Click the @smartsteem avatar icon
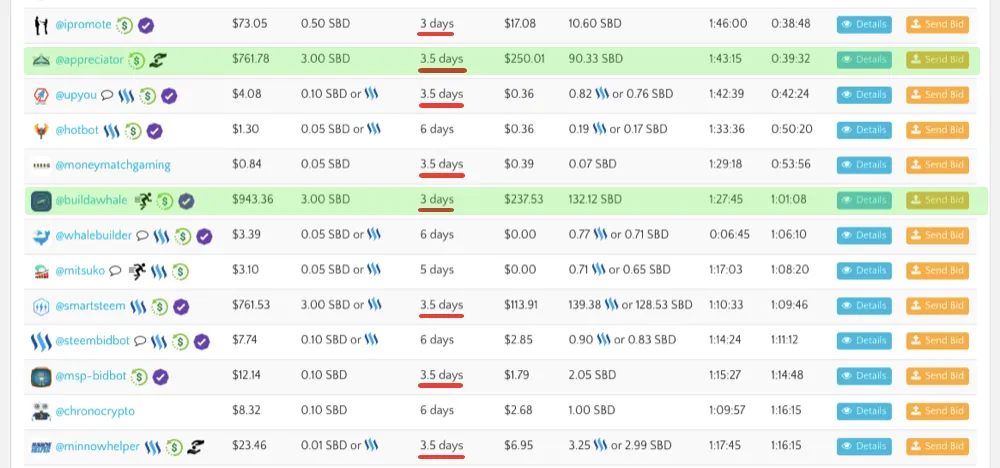Image resolution: width=1000 pixels, height=468 pixels. (x=41, y=307)
